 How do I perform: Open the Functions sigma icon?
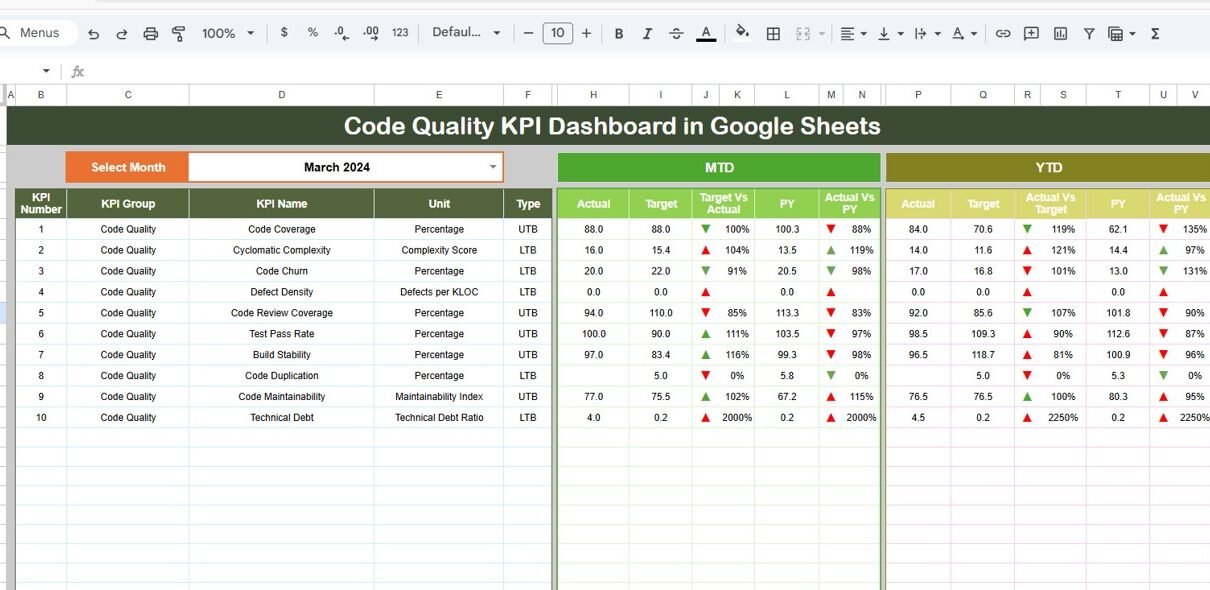[1155, 33]
